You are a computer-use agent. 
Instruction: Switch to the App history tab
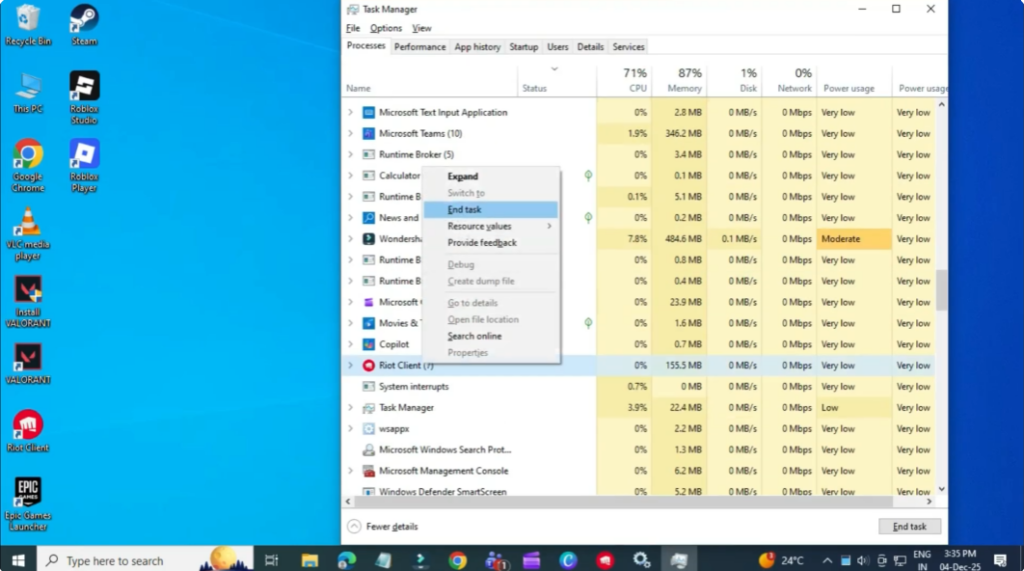tap(477, 47)
